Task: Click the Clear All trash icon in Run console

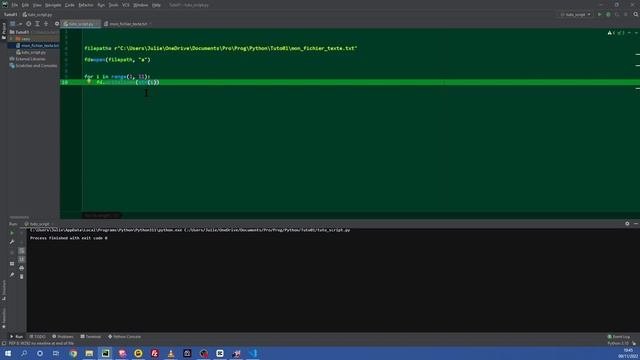Action: 22,276
